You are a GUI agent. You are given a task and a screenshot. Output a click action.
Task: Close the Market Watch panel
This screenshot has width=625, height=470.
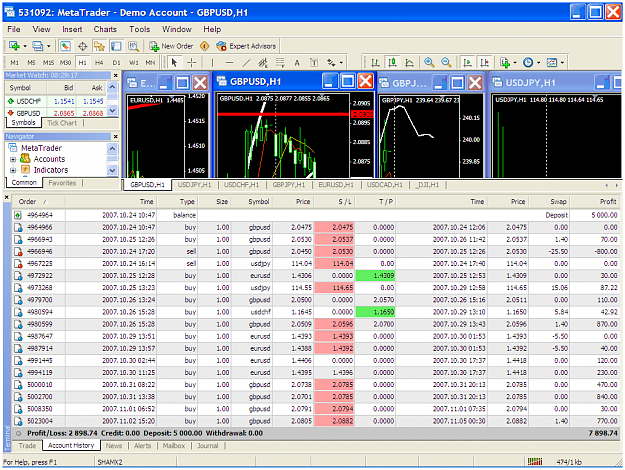pyautogui.click(x=116, y=75)
